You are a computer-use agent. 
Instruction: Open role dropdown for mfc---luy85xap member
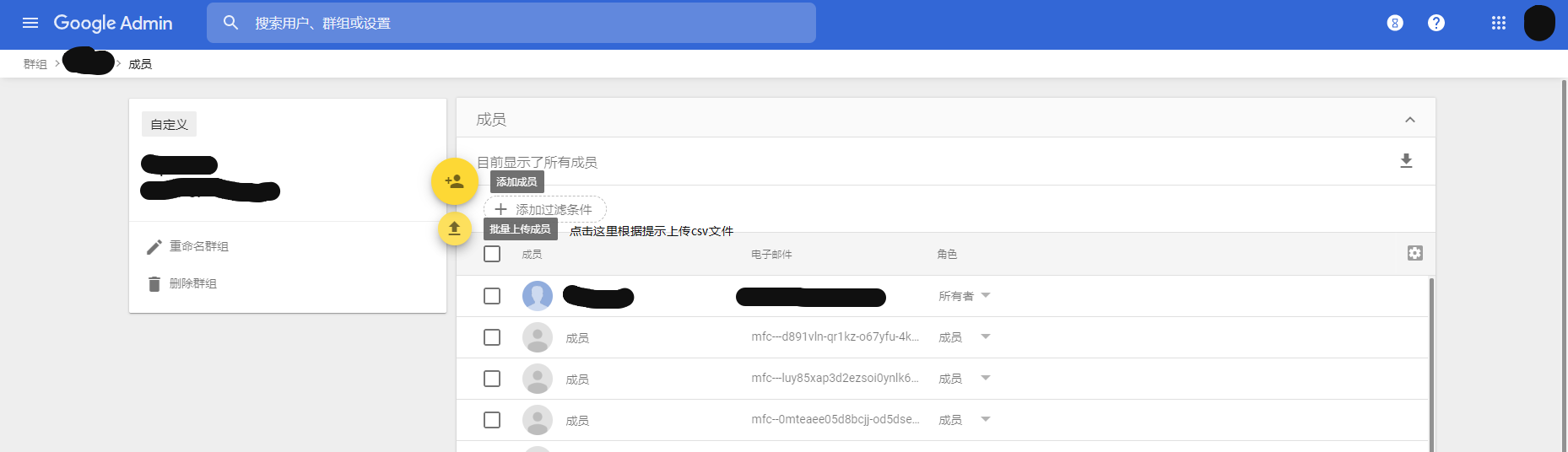pyautogui.click(x=985, y=379)
